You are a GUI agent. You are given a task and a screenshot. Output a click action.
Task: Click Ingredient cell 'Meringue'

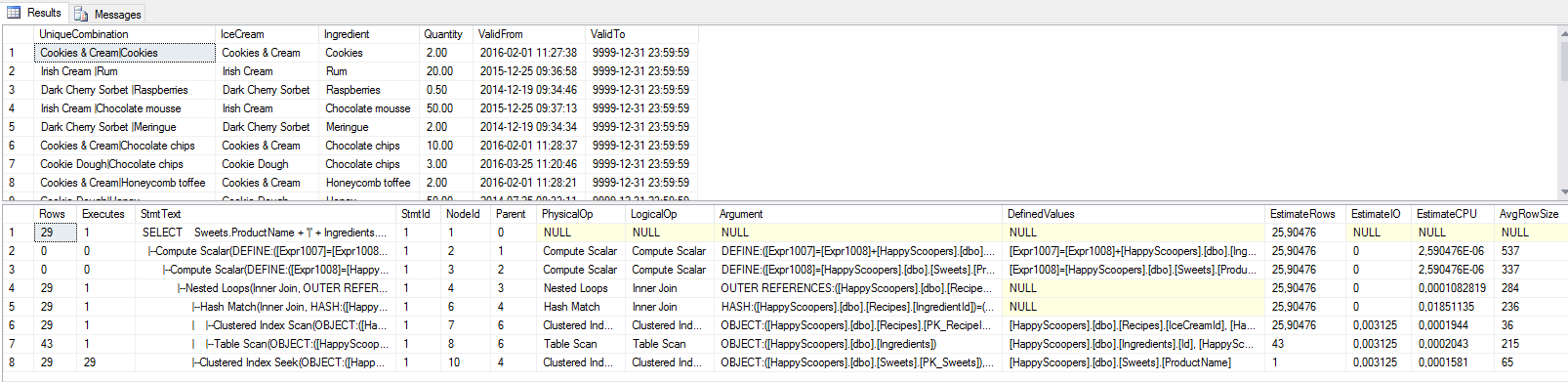coord(370,127)
